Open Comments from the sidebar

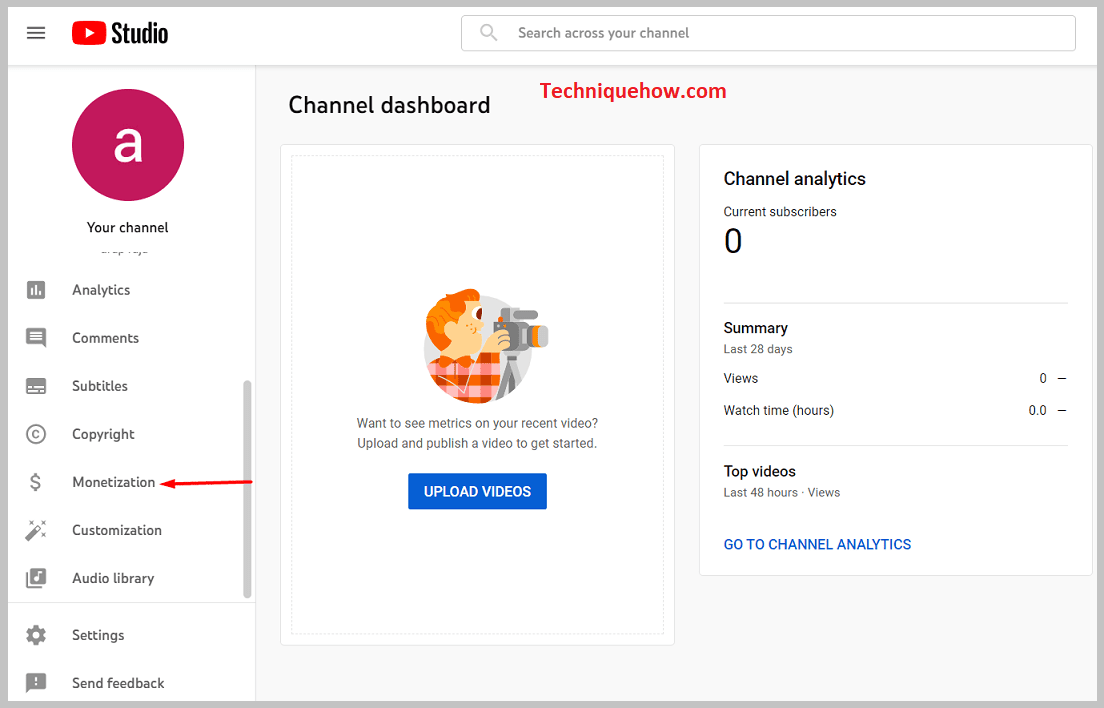[105, 338]
